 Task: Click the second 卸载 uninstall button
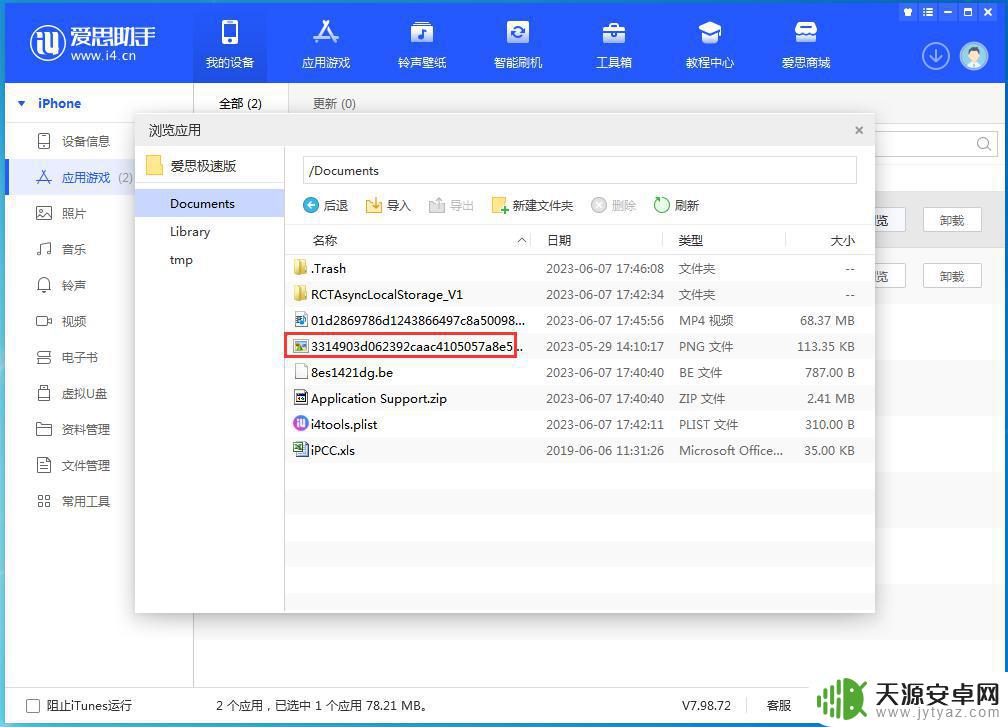click(x=952, y=276)
